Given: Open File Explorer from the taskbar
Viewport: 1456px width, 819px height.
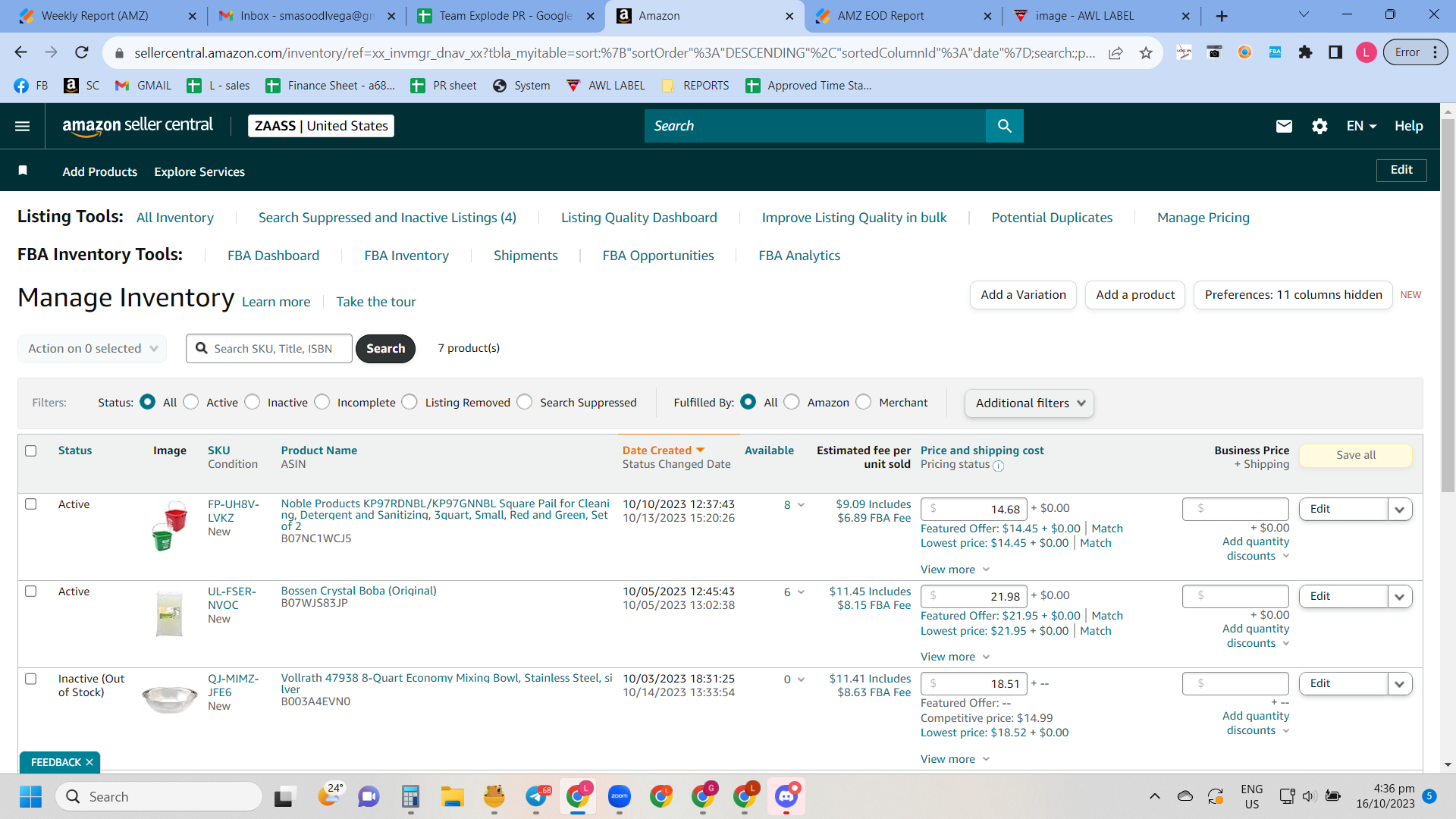Looking at the screenshot, I should click(453, 796).
